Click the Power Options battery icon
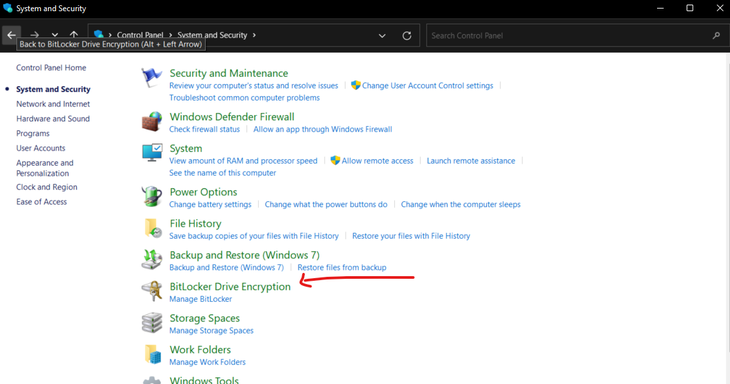Screen dimensions: 730x384 tap(152, 196)
